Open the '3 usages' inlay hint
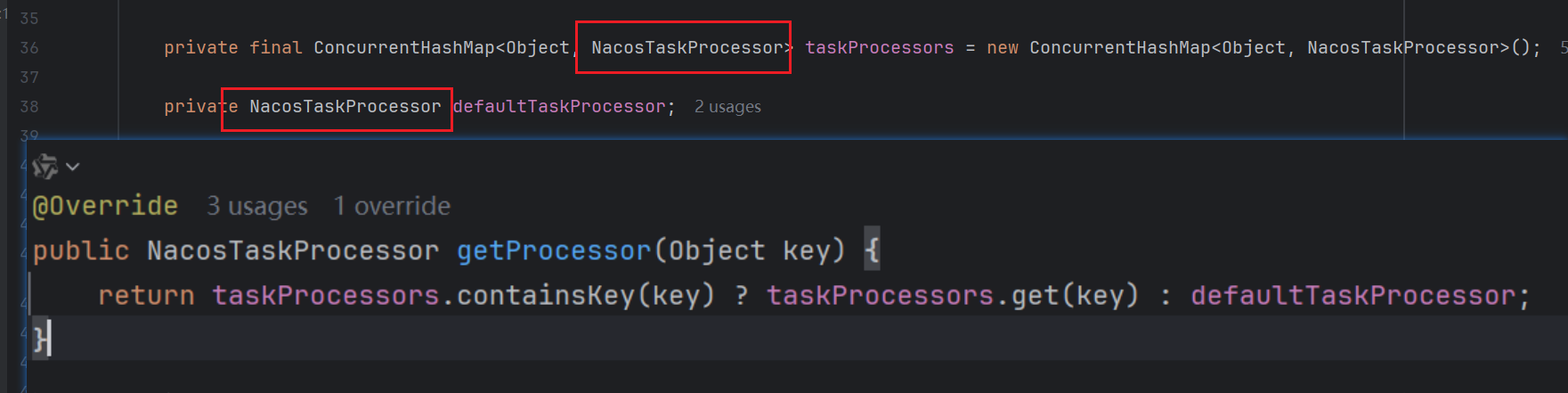 (256, 207)
